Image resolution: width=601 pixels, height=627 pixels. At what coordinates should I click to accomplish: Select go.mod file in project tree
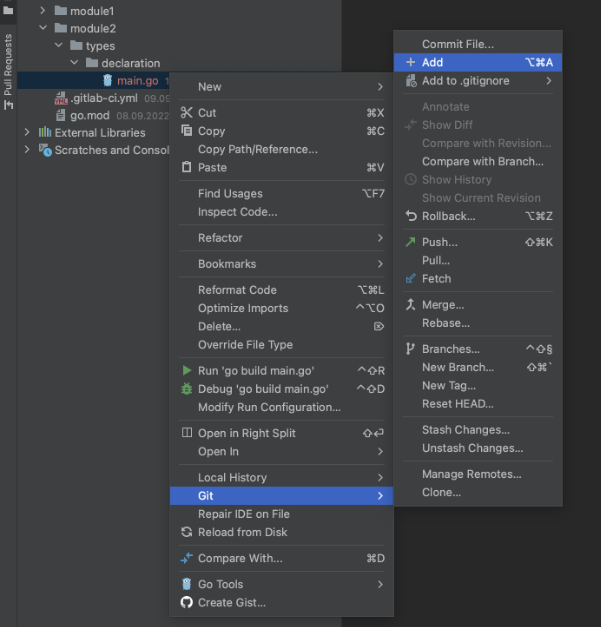(x=90, y=115)
